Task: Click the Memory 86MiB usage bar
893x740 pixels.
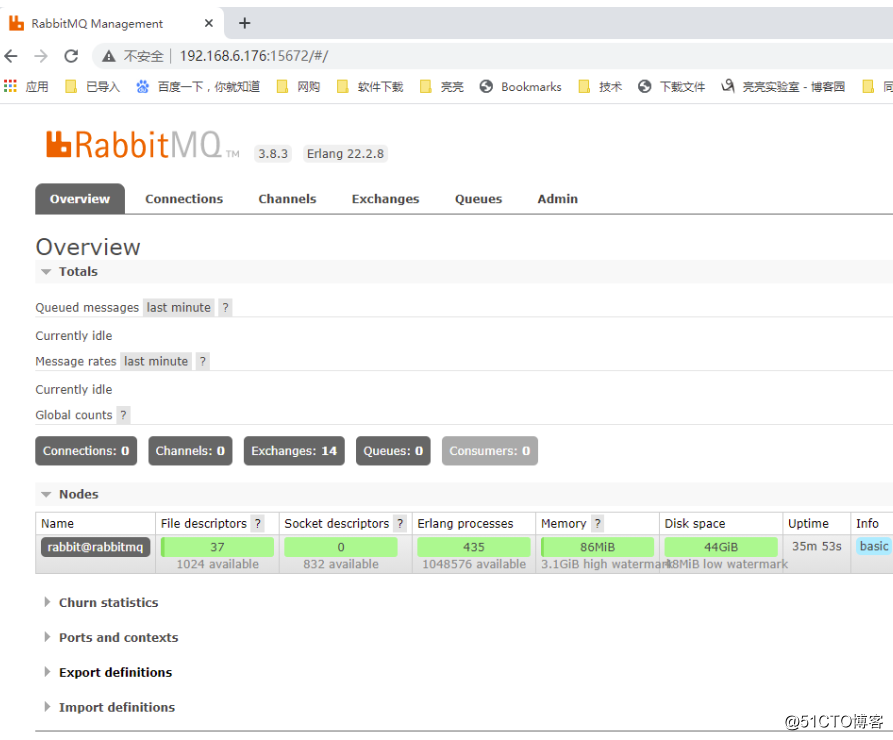Action: click(597, 547)
